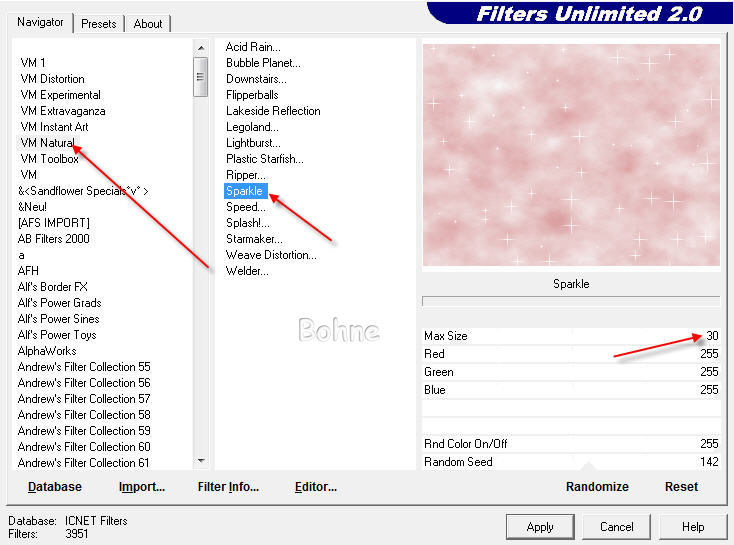Click the Sparkle preview image
734x545 pixels.
[x=571, y=155]
